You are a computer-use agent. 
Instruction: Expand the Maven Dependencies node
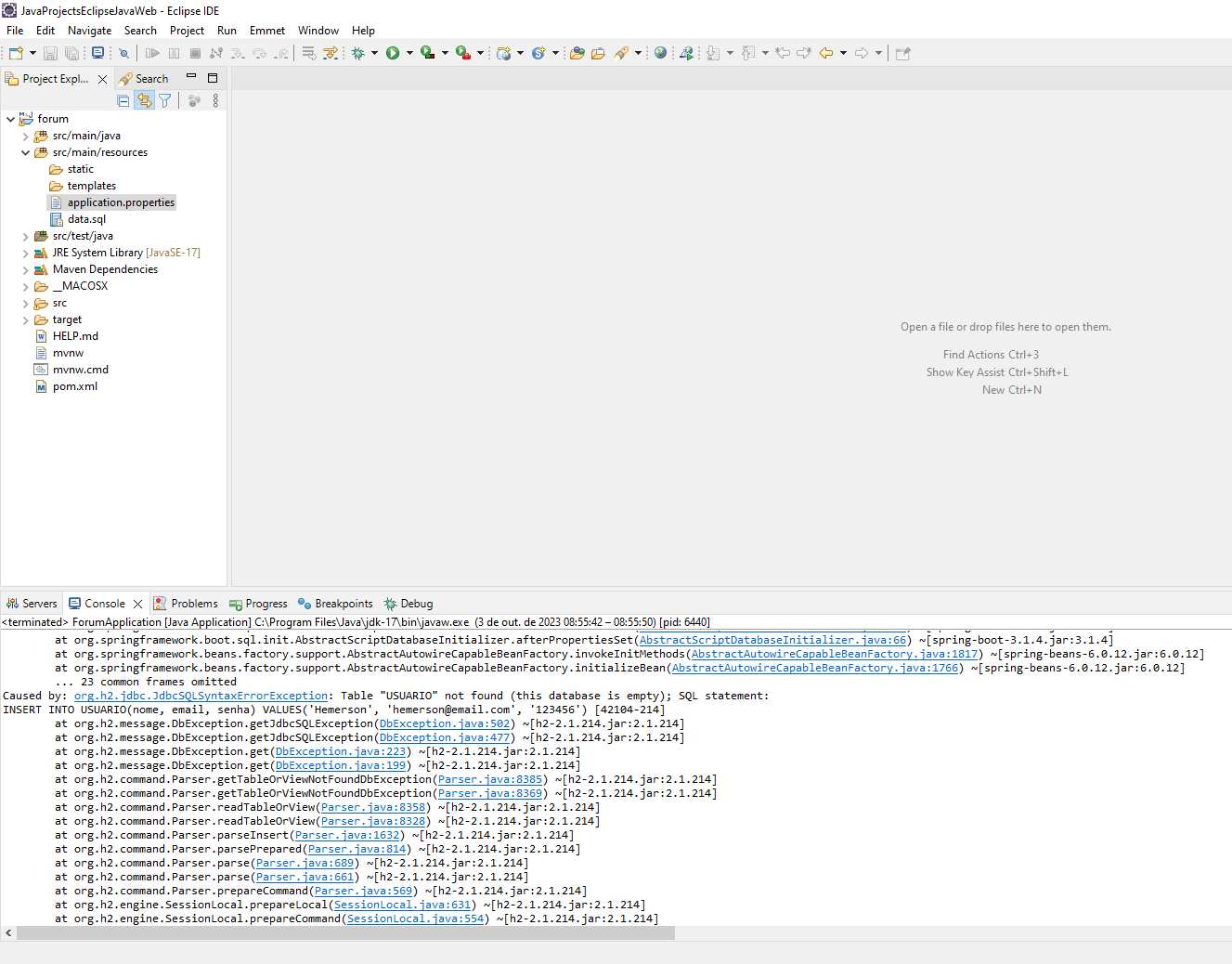coord(25,269)
